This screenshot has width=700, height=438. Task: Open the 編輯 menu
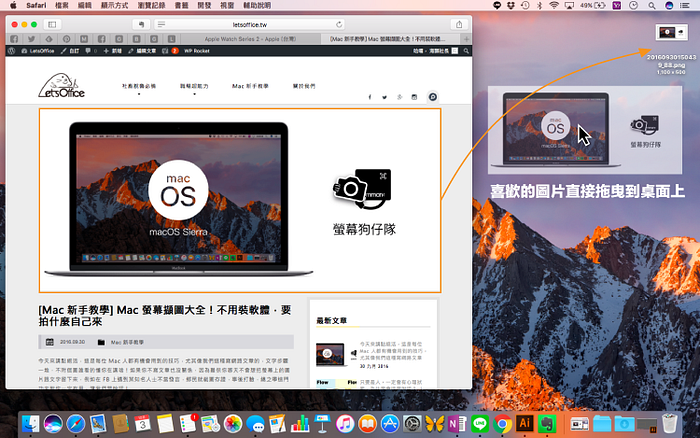pyautogui.click(x=84, y=5)
